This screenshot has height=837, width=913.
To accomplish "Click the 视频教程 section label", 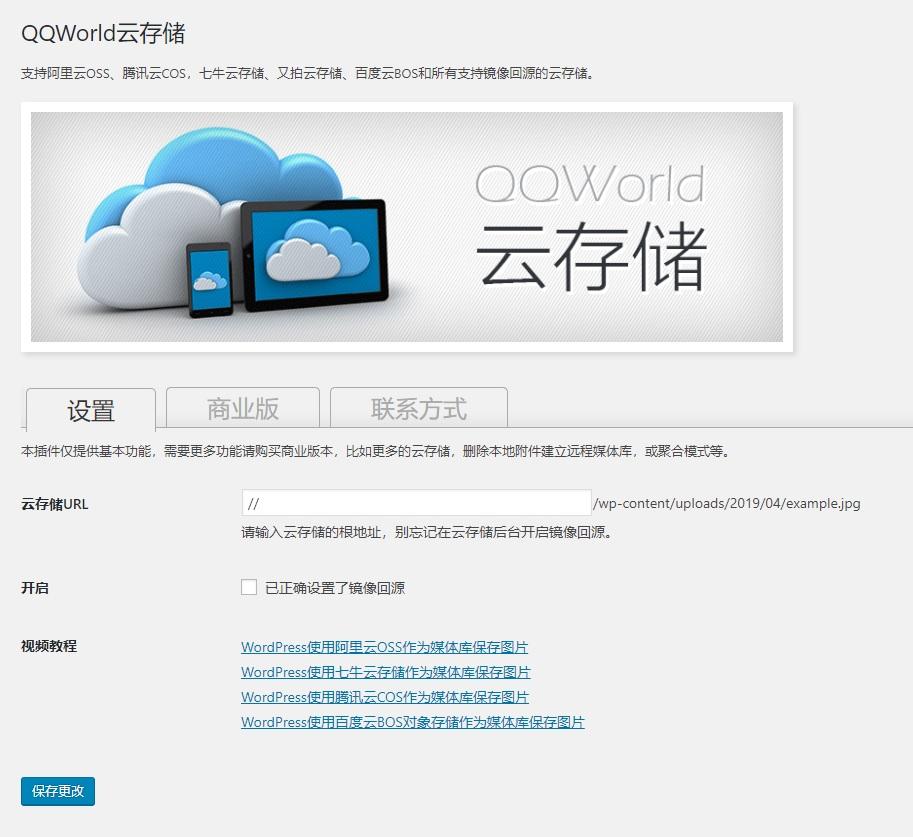I will pyautogui.click(x=49, y=646).
